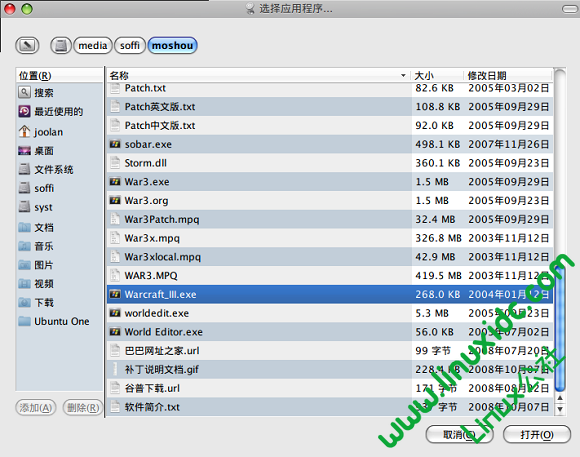Viewport: 580px width, 457px height.
Task: Select the Patch.txt file icon
Action: point(115,88)
